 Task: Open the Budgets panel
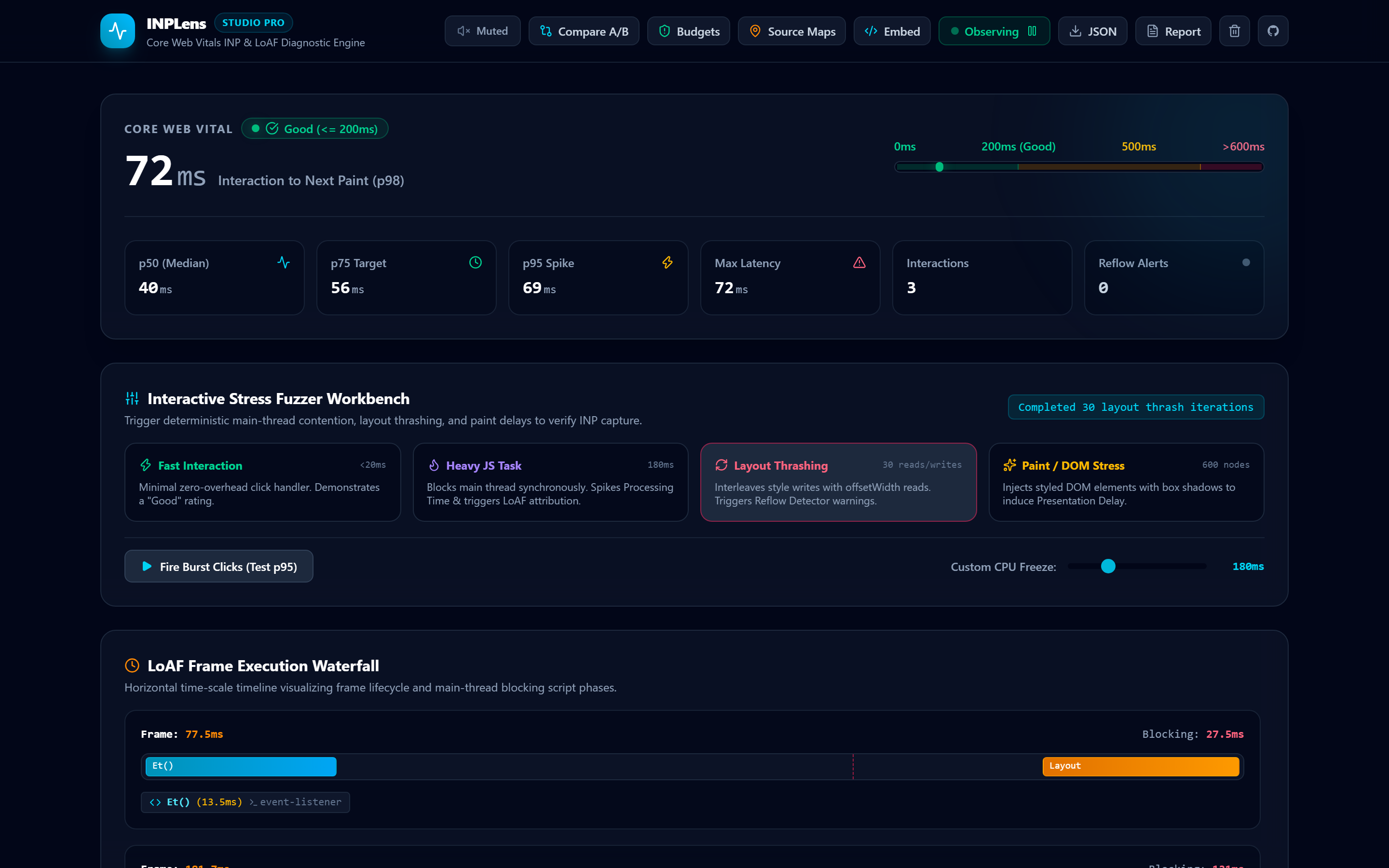tap(688, 31)
